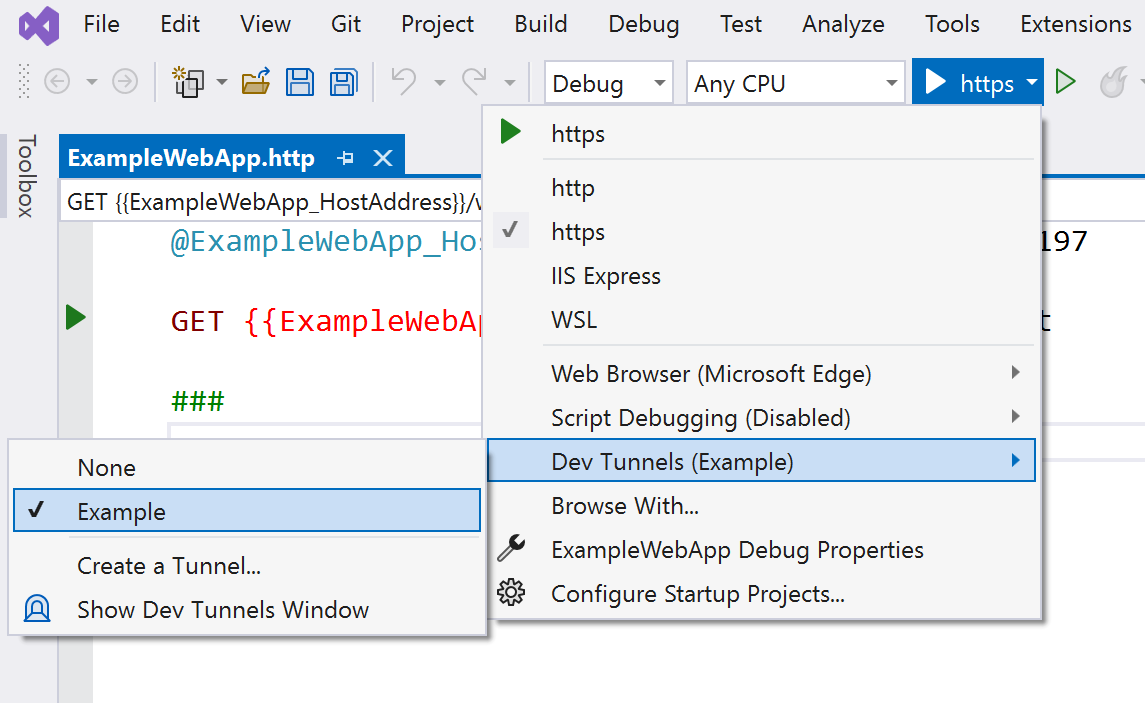The height and width of the screenshot is (703, 1145).
Task: Open the File menu
Action: 102,24
